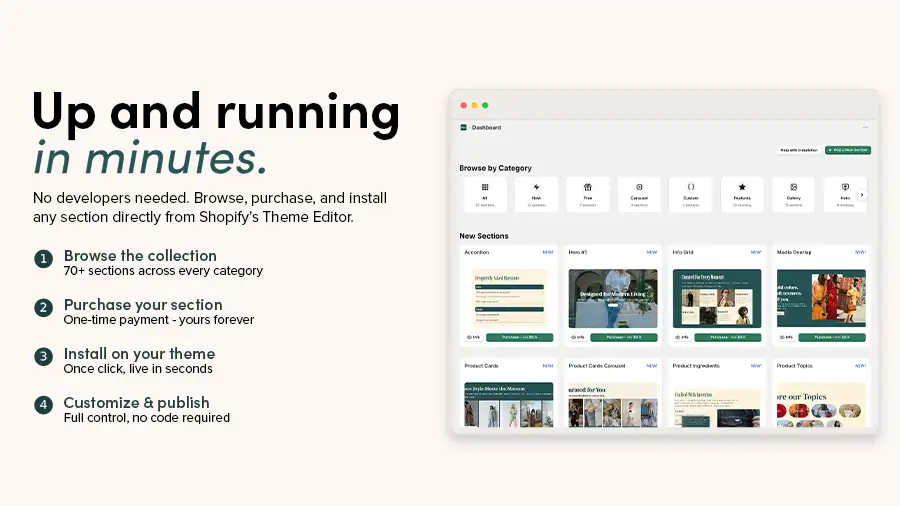900x506 pixels.
Task: Click the Product Topics card title
Action: point(794,366)
